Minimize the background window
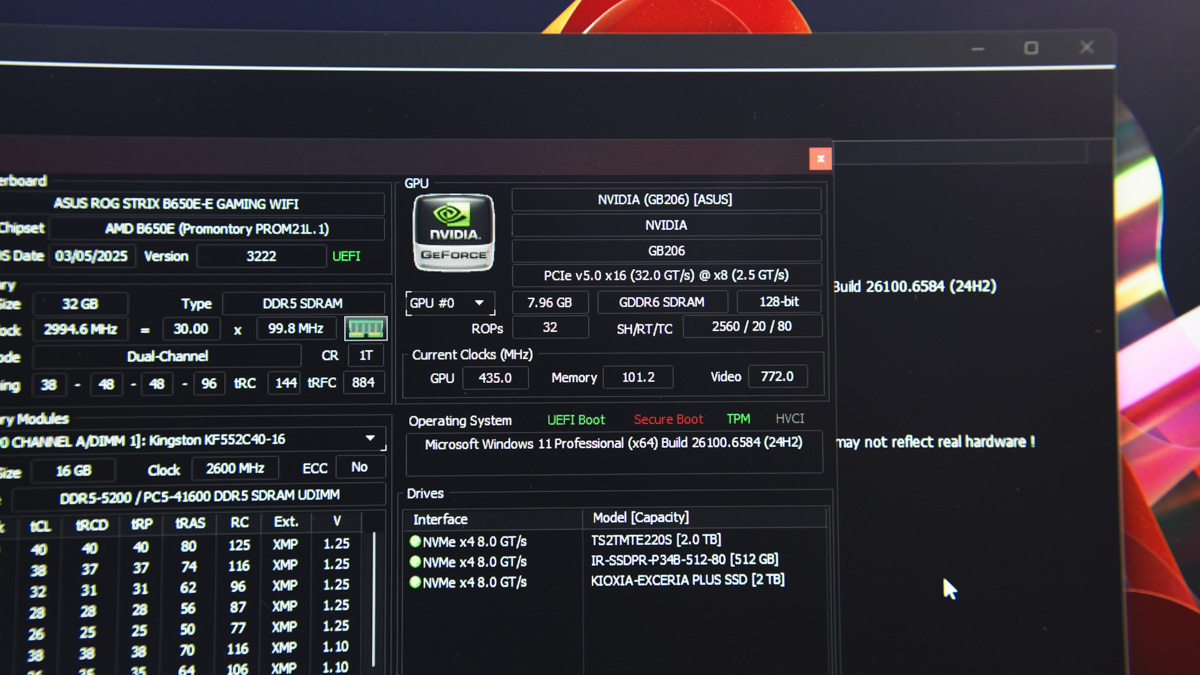 tap(978, 48)
